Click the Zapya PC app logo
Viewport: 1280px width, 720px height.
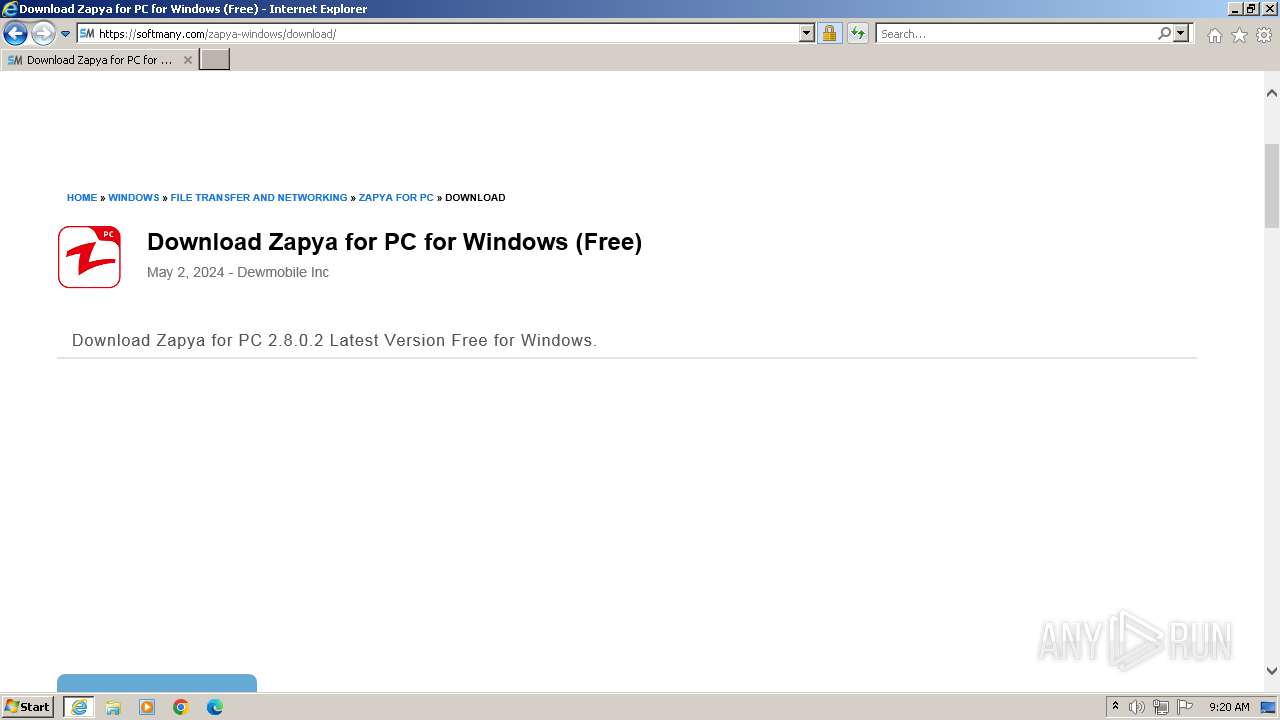pyautogui.click(x=89, y=257)
